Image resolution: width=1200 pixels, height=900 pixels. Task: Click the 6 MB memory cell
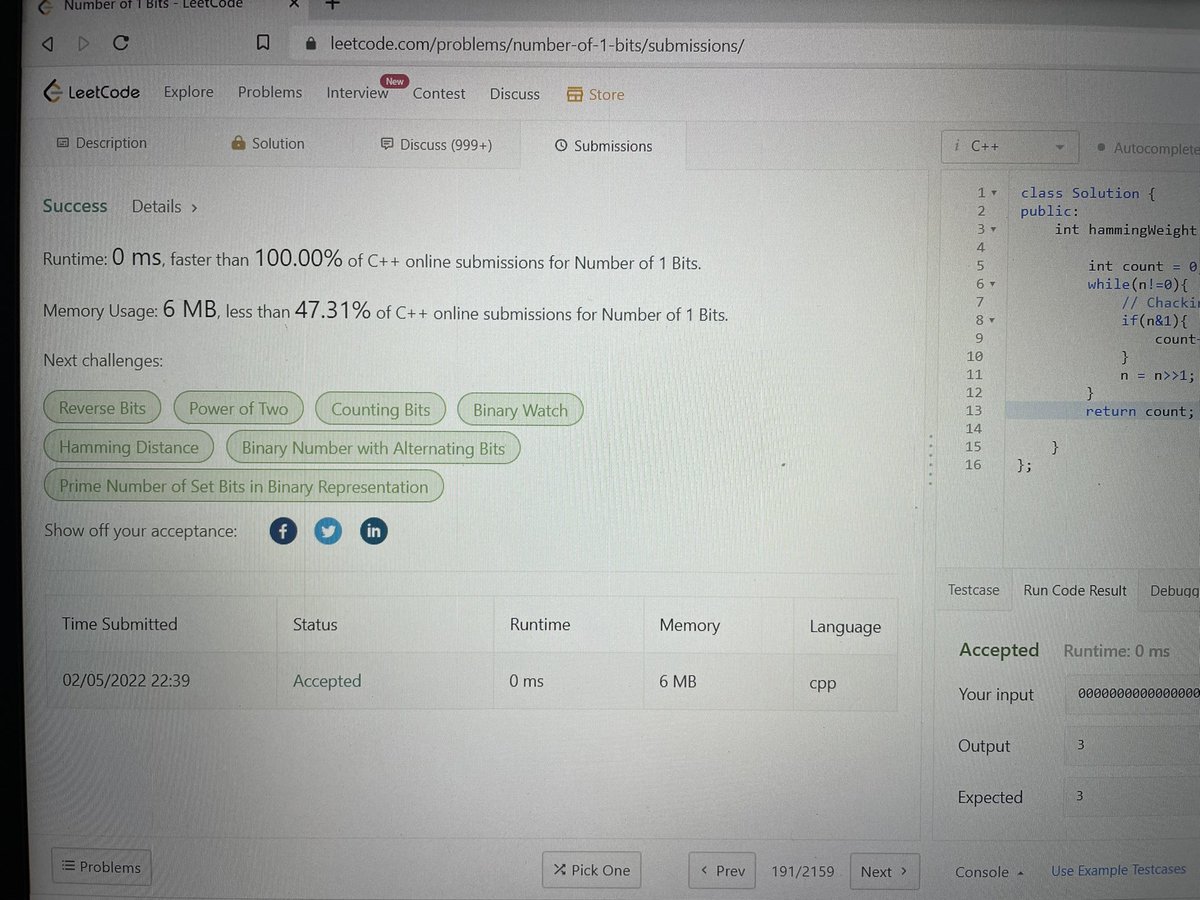point(678,682)
